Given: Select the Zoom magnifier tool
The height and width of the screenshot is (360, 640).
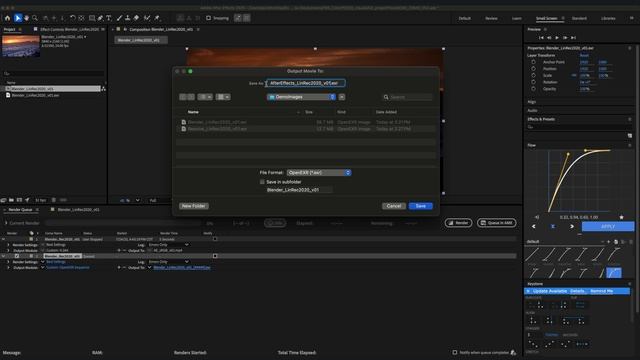Looking at the screenshot, I should coord(35,18).
